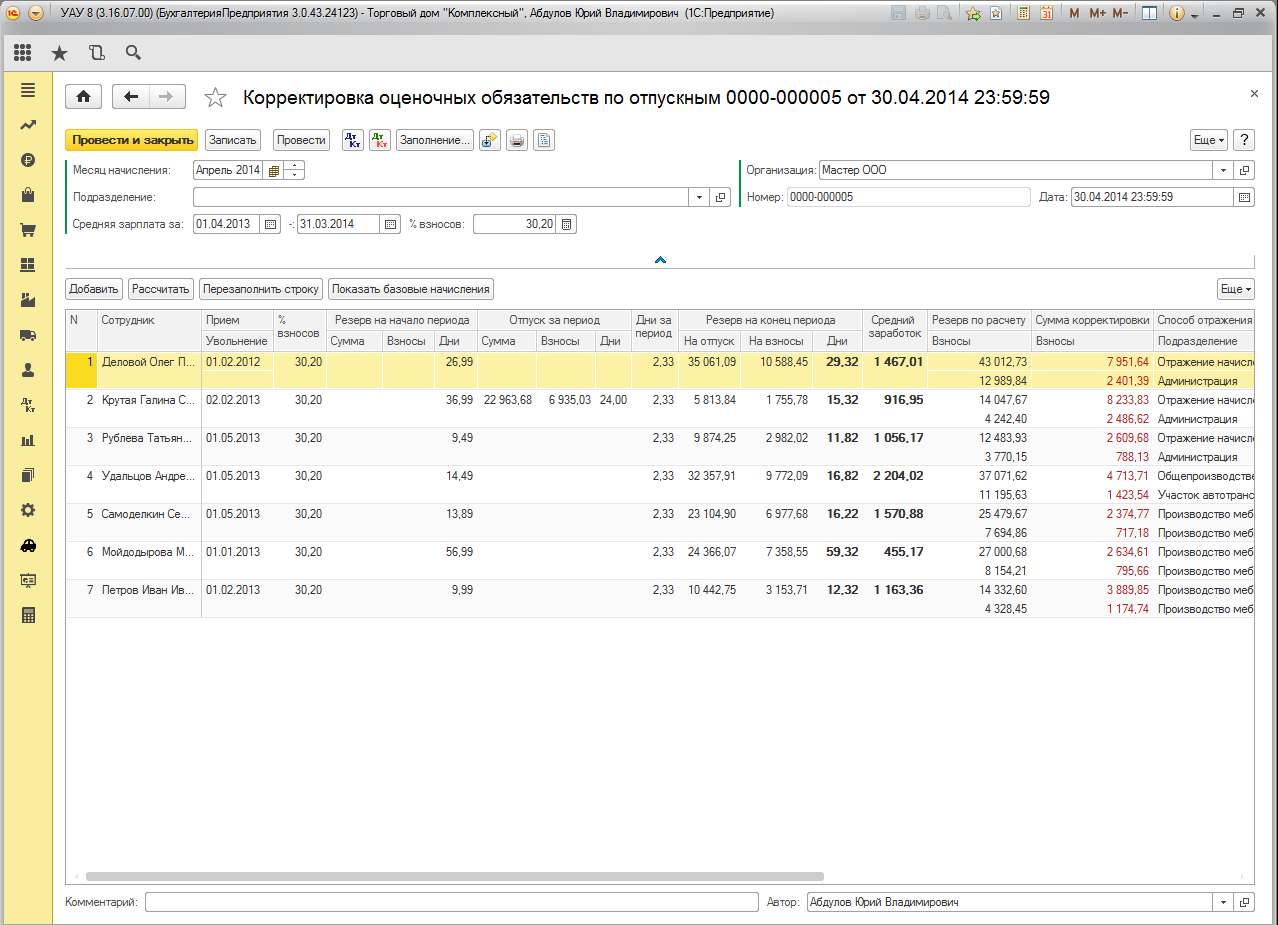Toggle the window panel layout icon

click(x=1150, y=13)
